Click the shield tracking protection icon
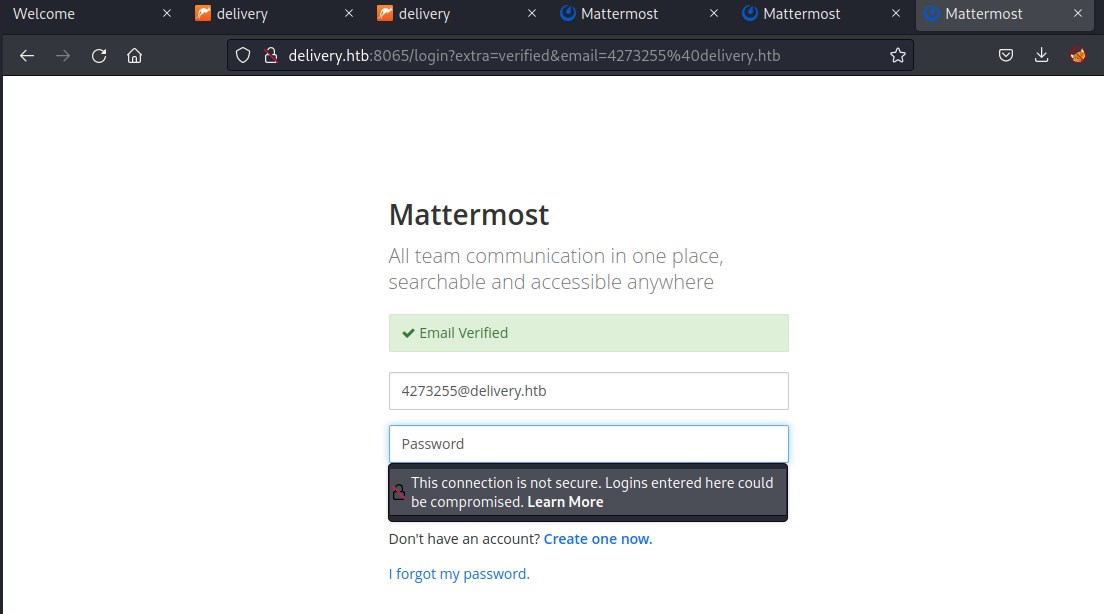The height and width of the screenshot is (614, 1104). click(x=243, y=55)
